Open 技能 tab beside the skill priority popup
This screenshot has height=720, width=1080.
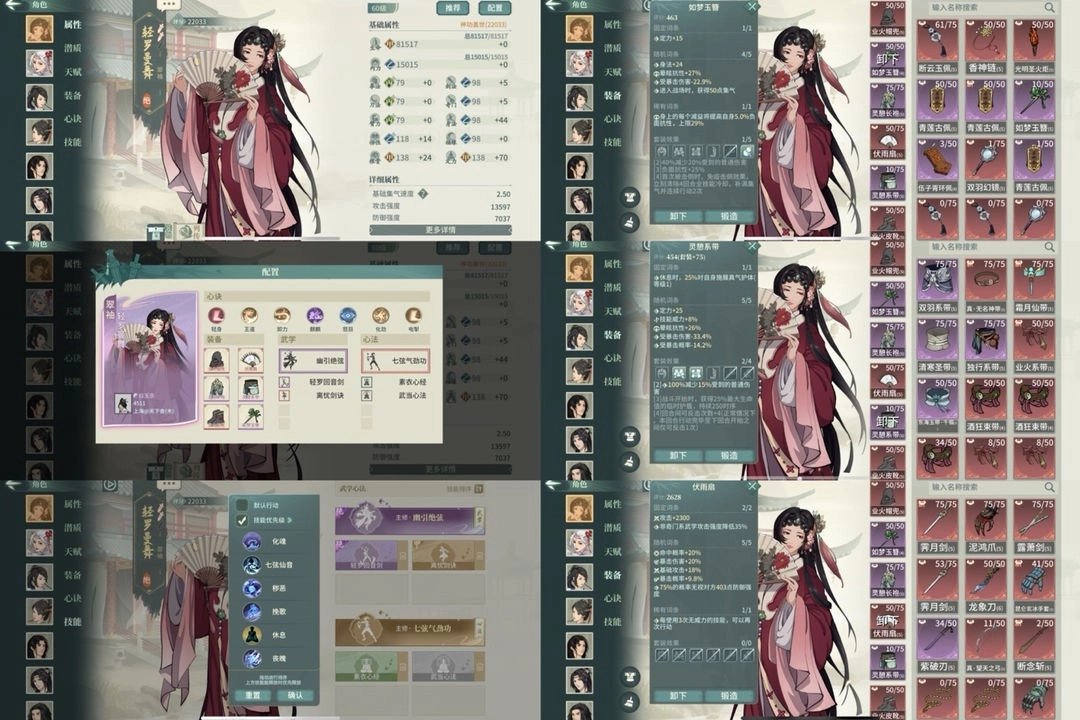[73, 621]
